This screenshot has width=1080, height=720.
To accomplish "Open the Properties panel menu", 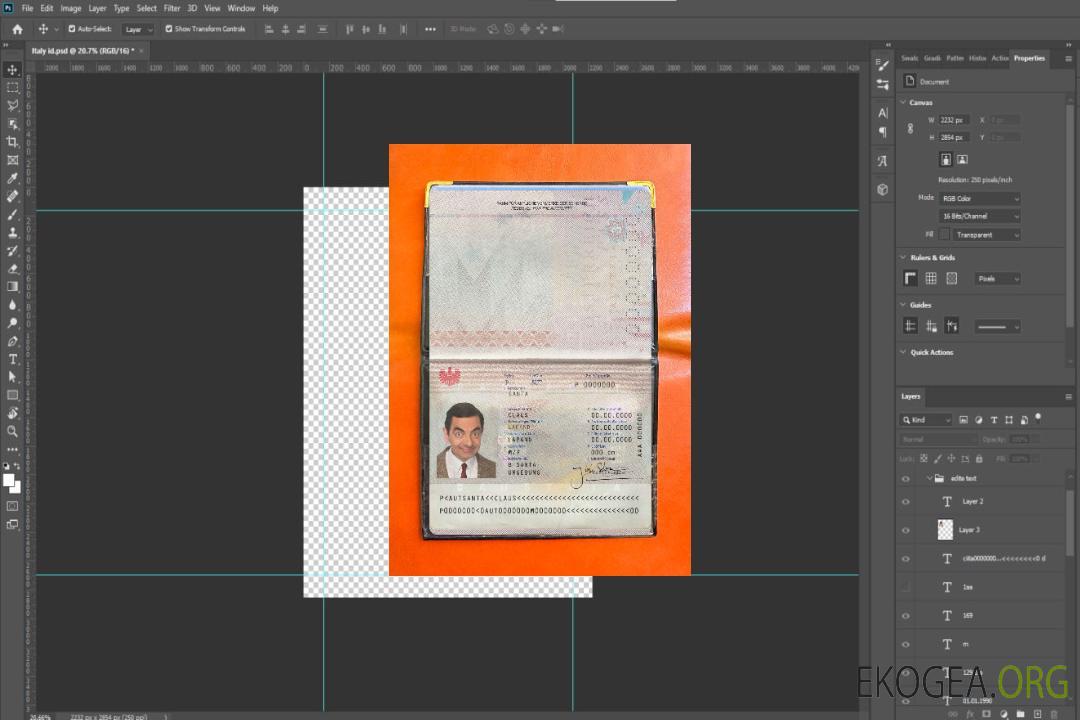I will tap(1068, 59).
